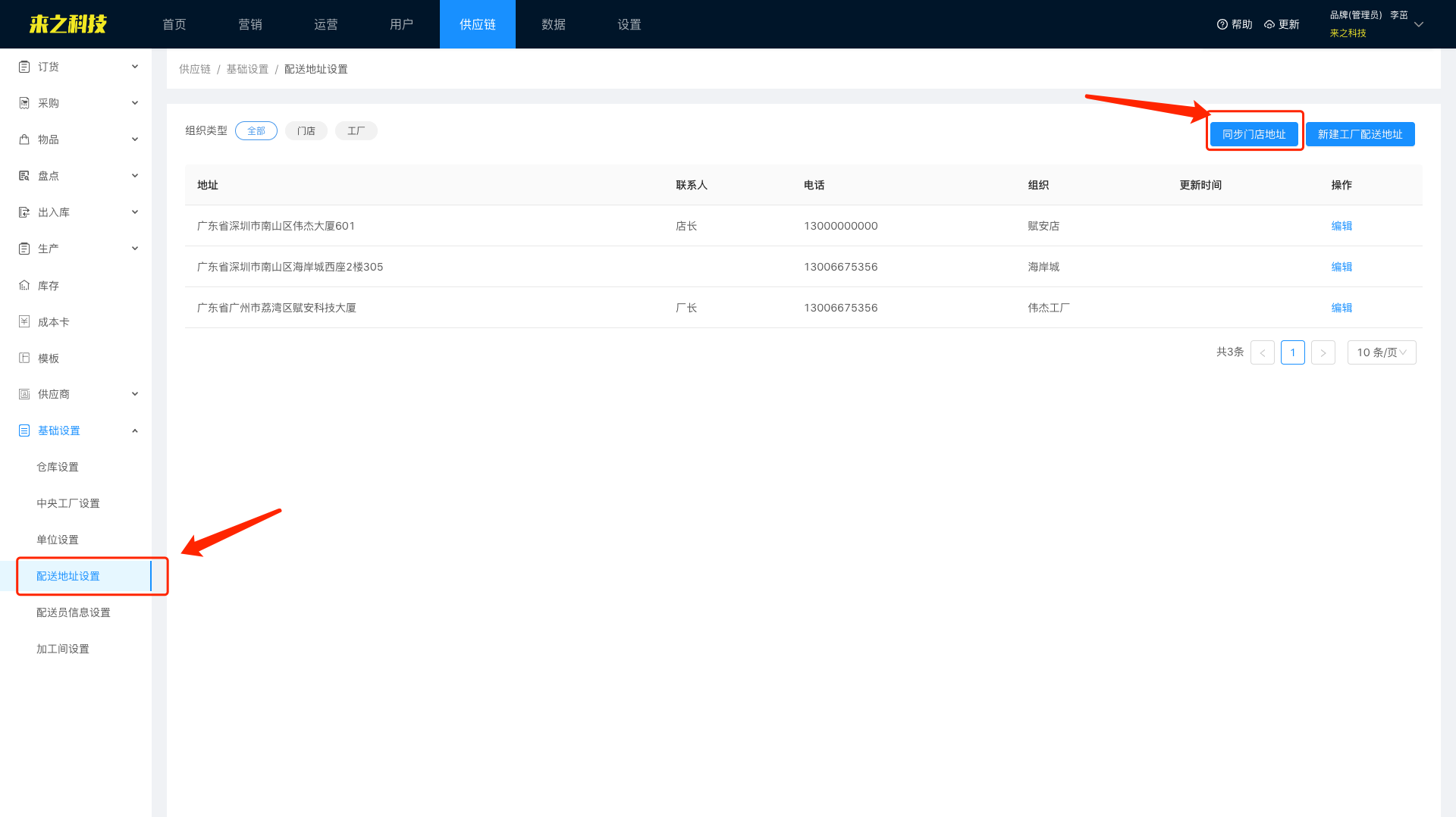
Task: Click the 共3条 total count text
Action: pos(1230,352)
